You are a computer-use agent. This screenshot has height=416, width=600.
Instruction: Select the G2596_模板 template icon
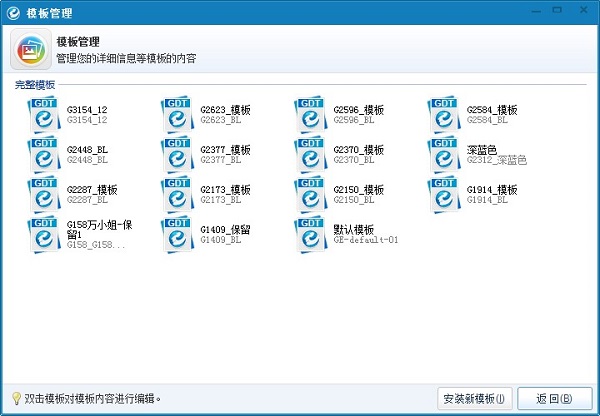coord(310,114)
